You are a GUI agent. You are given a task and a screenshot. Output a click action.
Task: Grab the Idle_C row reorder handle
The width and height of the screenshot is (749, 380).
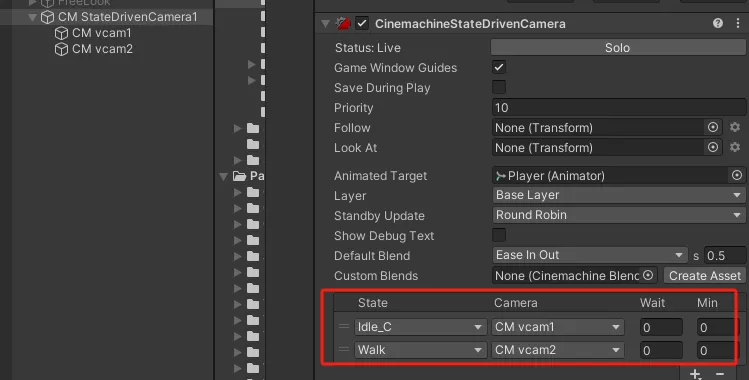pos(344,327)
